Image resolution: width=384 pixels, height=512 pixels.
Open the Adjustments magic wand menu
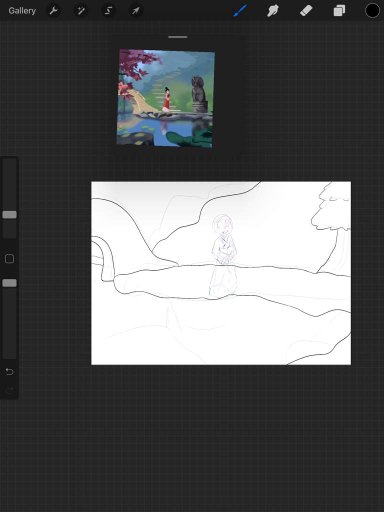[81, 11]
